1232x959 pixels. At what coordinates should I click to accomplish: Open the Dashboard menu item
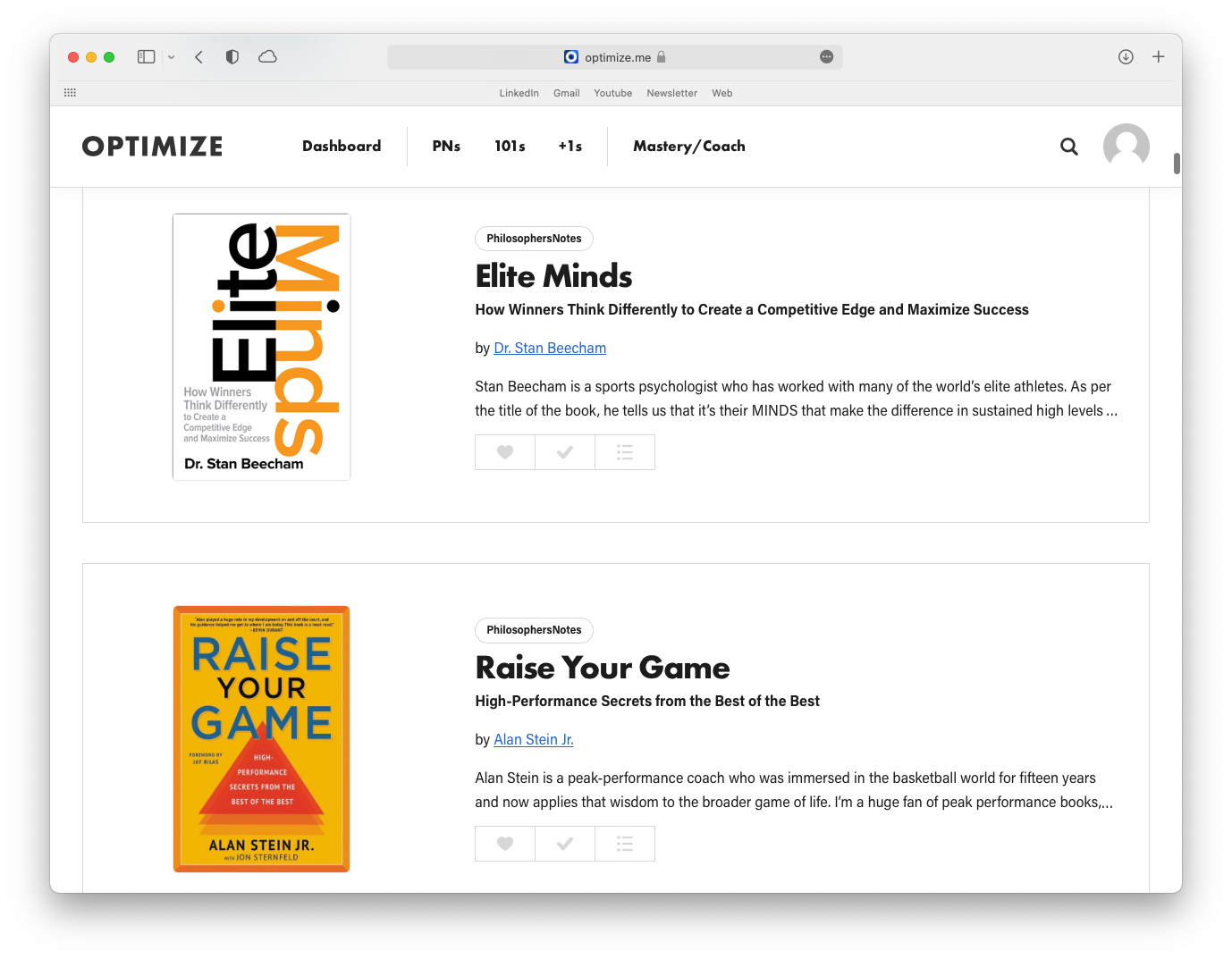(342, 147)
